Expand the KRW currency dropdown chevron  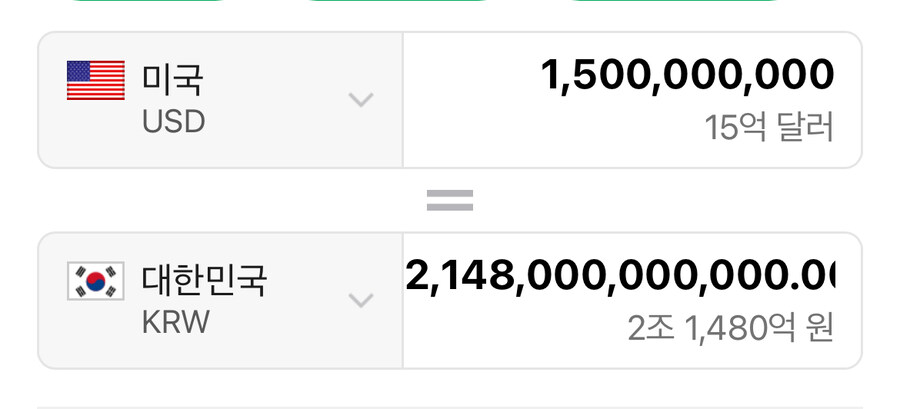pyautogui.click(x=360, y=300)
